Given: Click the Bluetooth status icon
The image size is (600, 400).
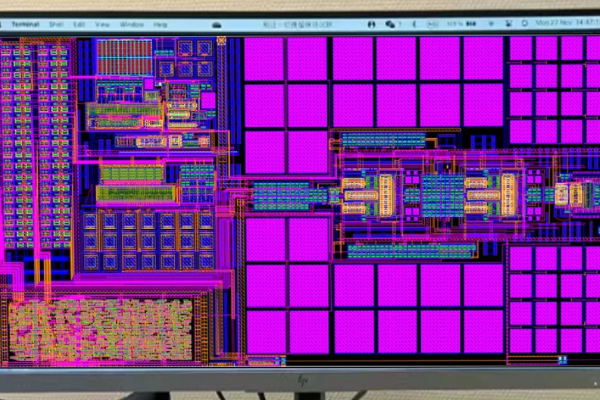Looking at the screenshot, I should pos(414,24).
